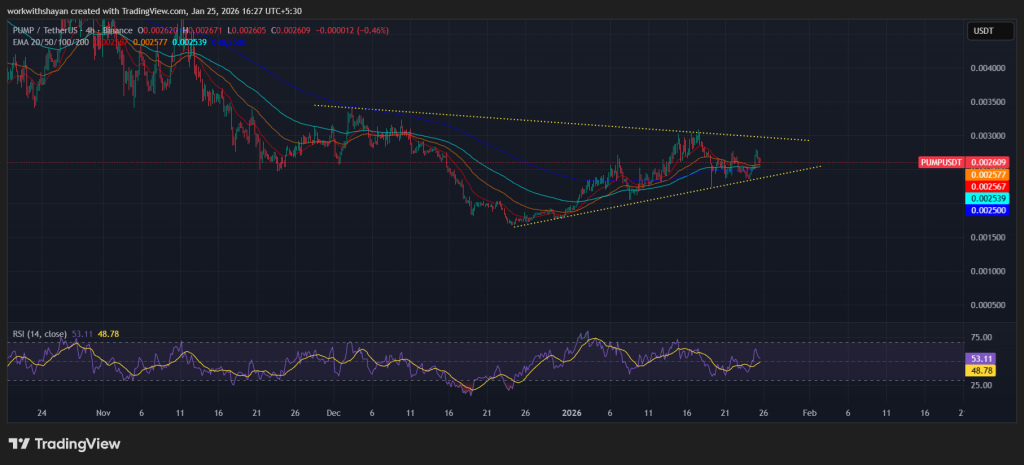Select the RSI (14, close) indicator legend

pyautogui.click(x=40, y=334)
